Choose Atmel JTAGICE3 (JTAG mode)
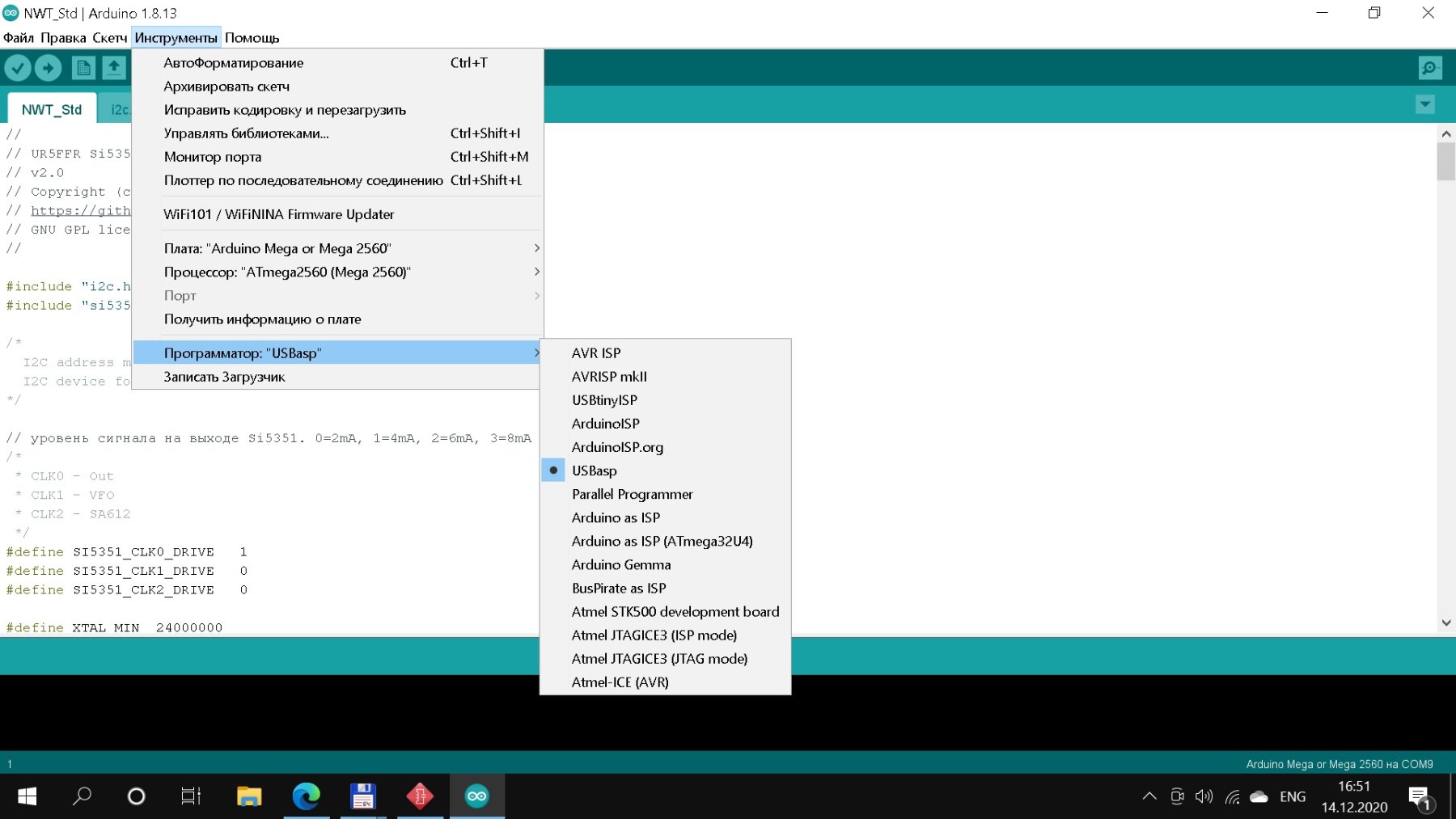The image size is (1456, 819). coord(665,658)
